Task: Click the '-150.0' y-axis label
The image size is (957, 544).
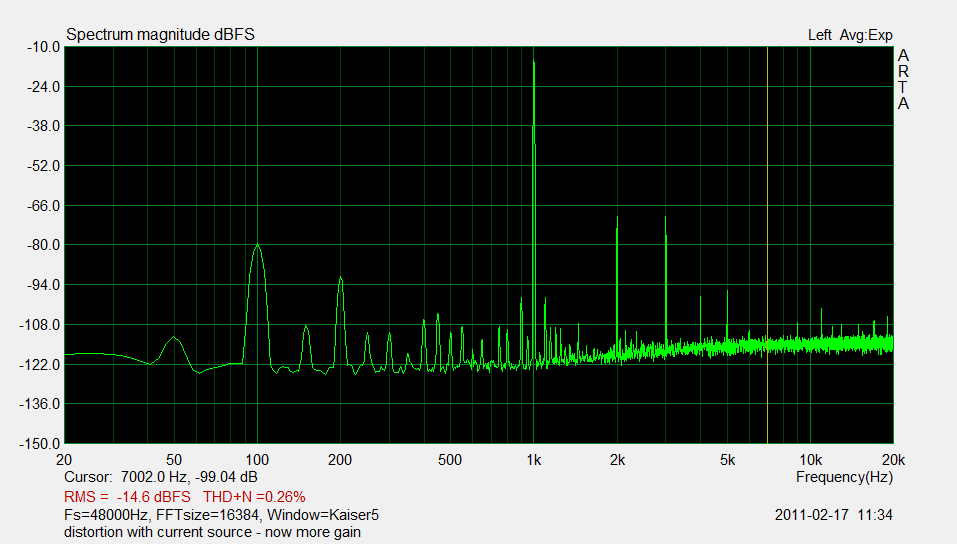Action: click(42, 444)
